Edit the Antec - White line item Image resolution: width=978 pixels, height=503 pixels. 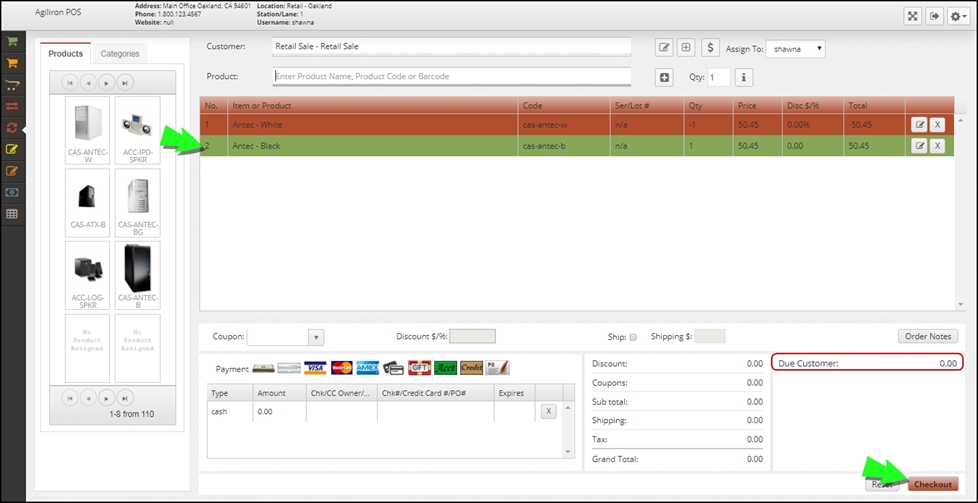tap(919, 125)
